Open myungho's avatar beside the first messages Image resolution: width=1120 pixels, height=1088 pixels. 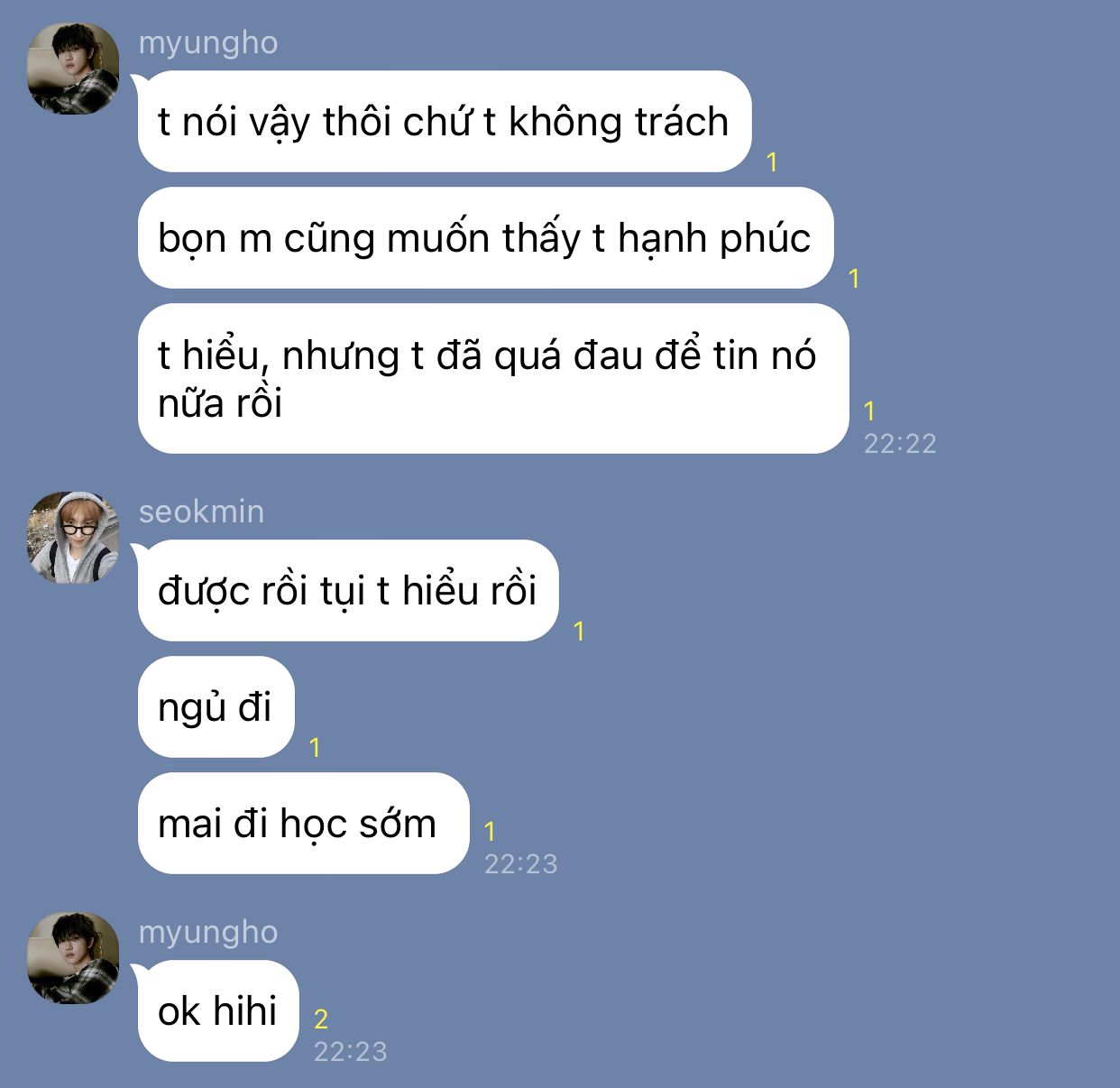(x=73, y=69)
